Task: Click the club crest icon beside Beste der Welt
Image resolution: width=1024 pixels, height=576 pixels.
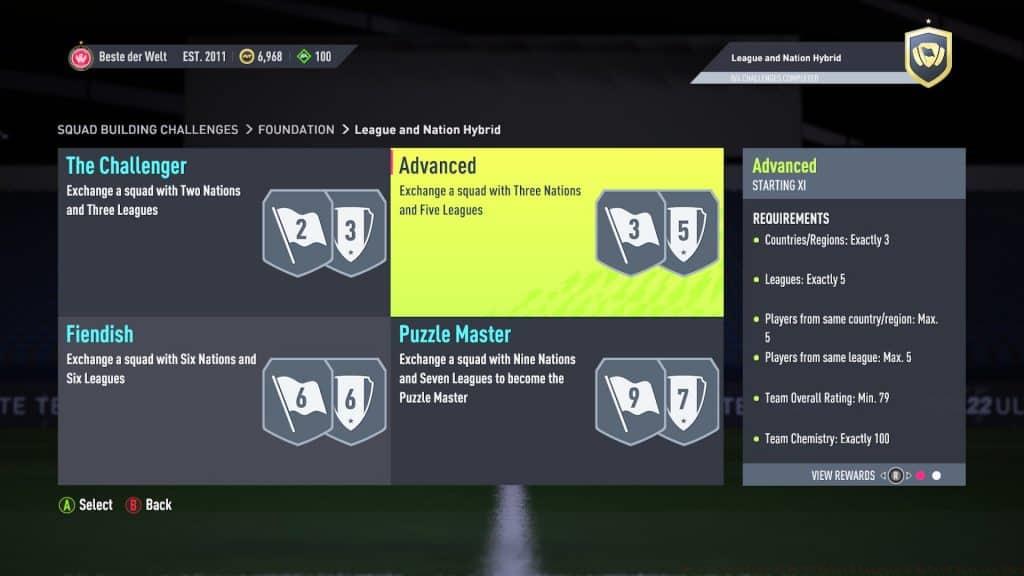Action: tap(81, 57)
